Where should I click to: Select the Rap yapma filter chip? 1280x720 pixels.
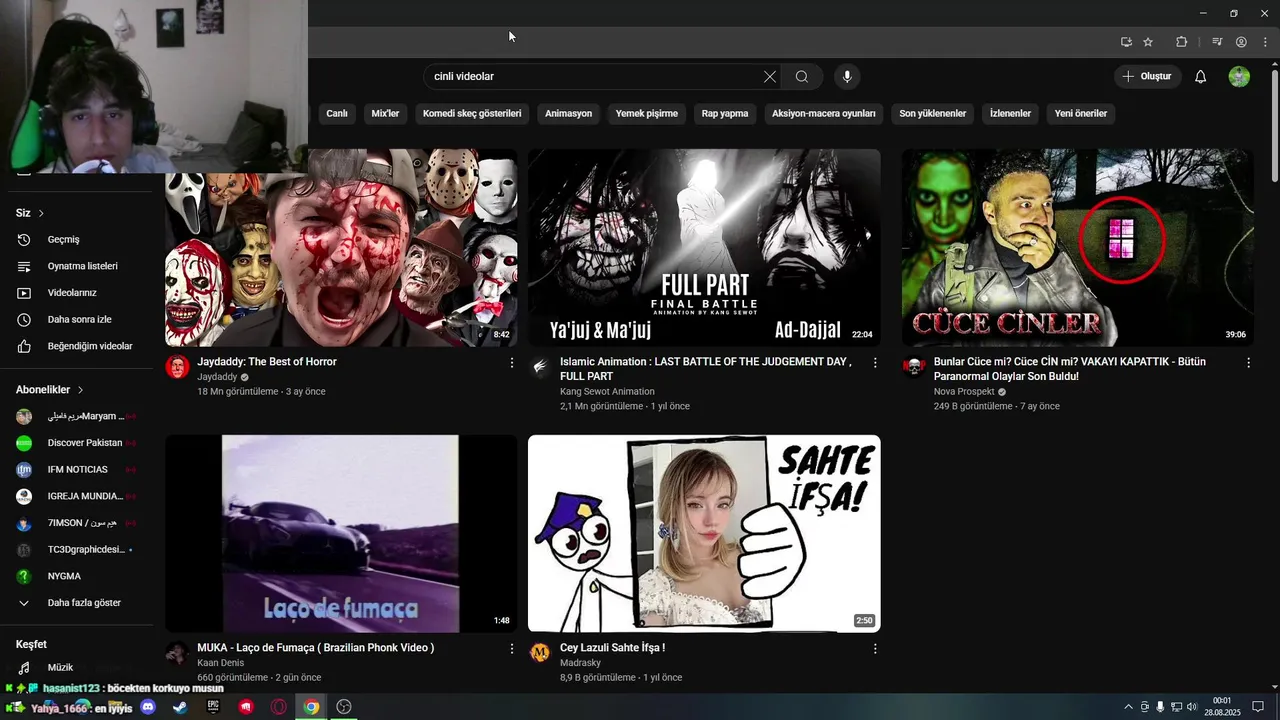click(x=725, y=114)
